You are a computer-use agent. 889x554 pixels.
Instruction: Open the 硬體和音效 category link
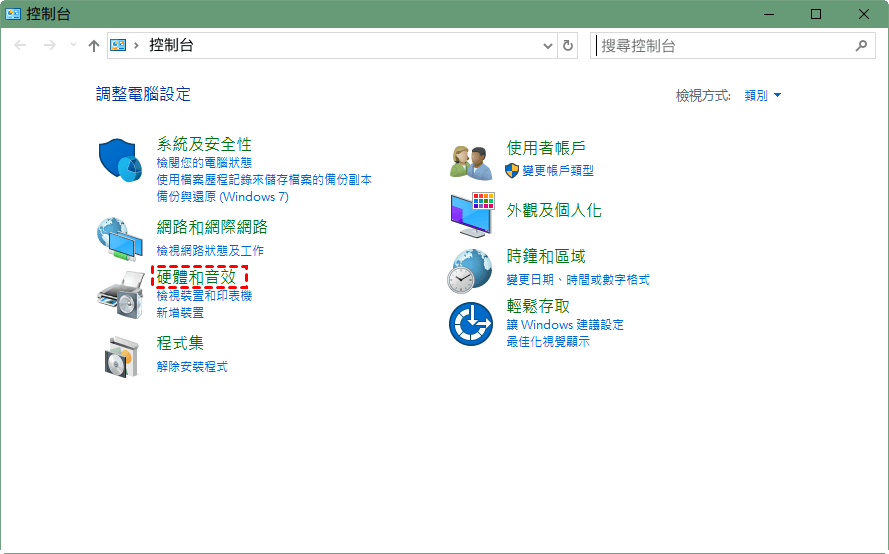point(196,277)
